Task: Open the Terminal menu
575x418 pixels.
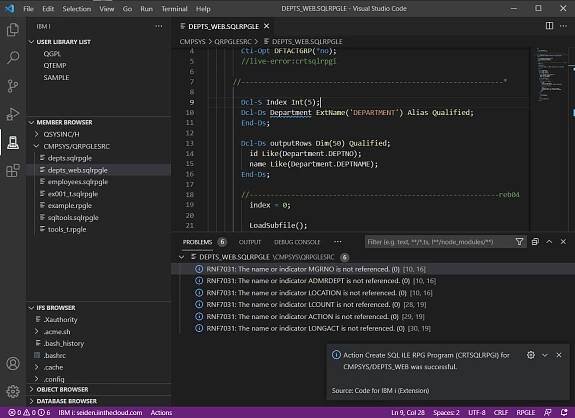Action: [174, 8]
